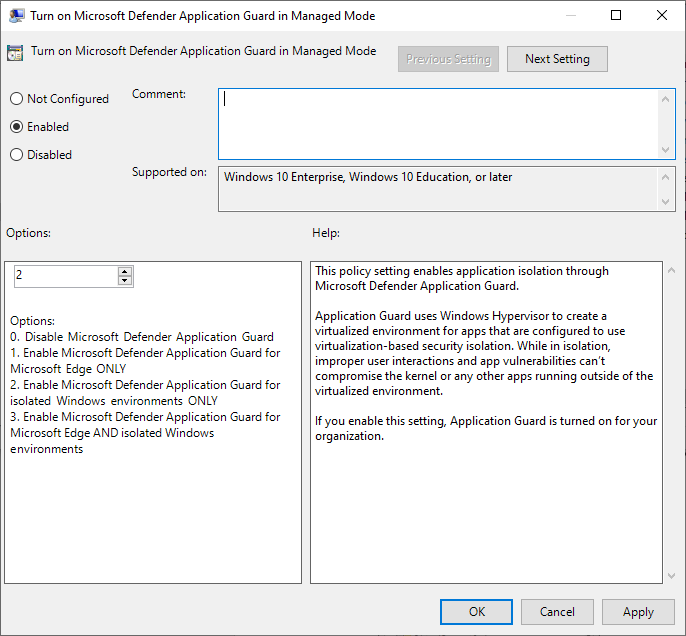Decrease the option value with down spinner
This screenshot has width=686, height=636.
125,281
